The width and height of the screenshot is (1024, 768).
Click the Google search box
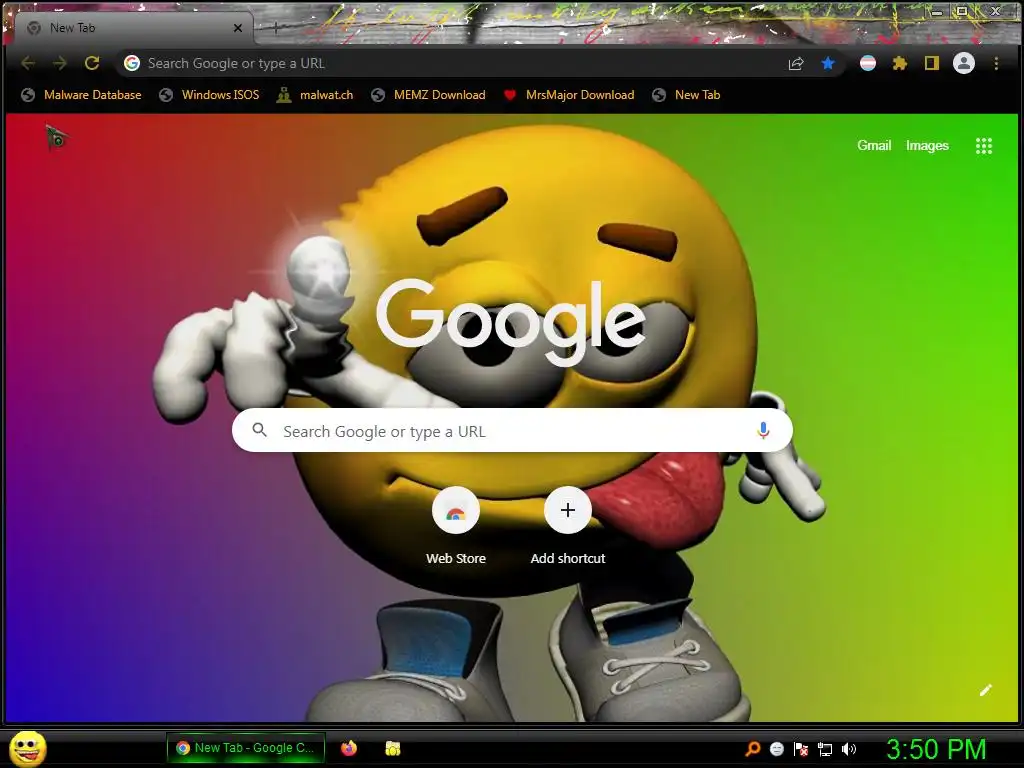pyautogui.click(x=513, y=430)
